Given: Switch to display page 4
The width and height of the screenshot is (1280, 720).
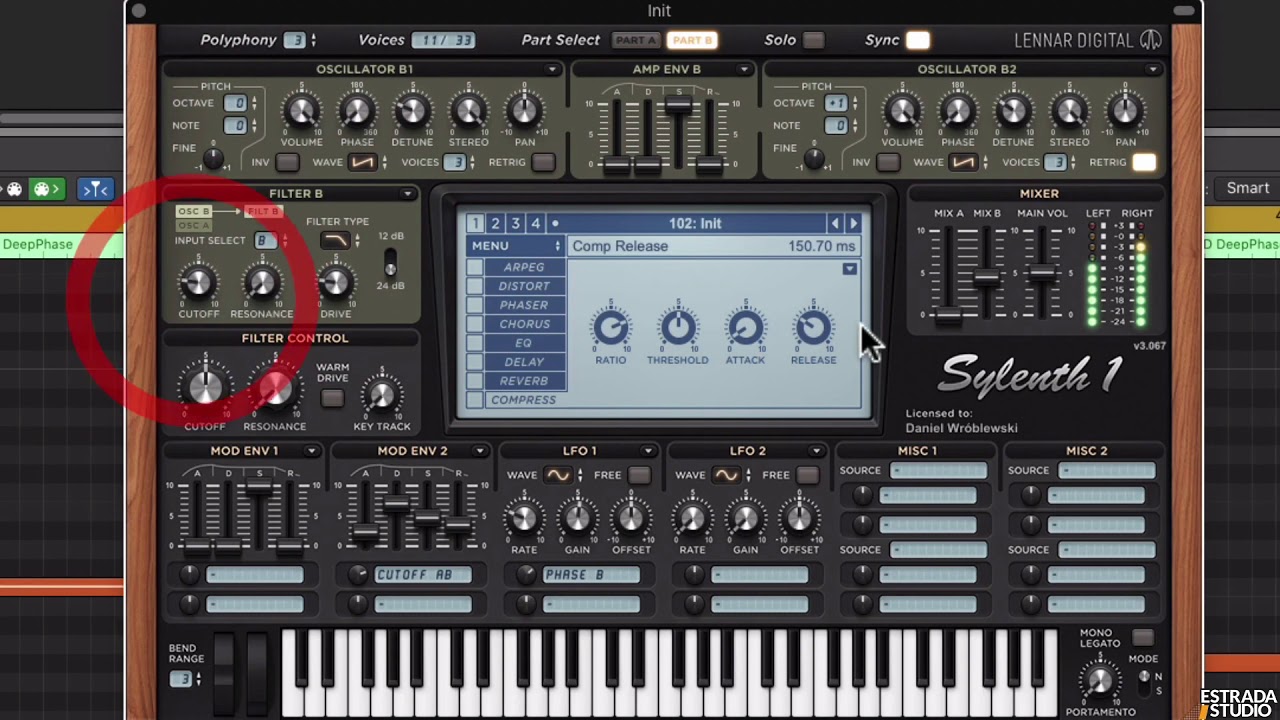Looking at the screenshot, I should [x=536, y=224].
